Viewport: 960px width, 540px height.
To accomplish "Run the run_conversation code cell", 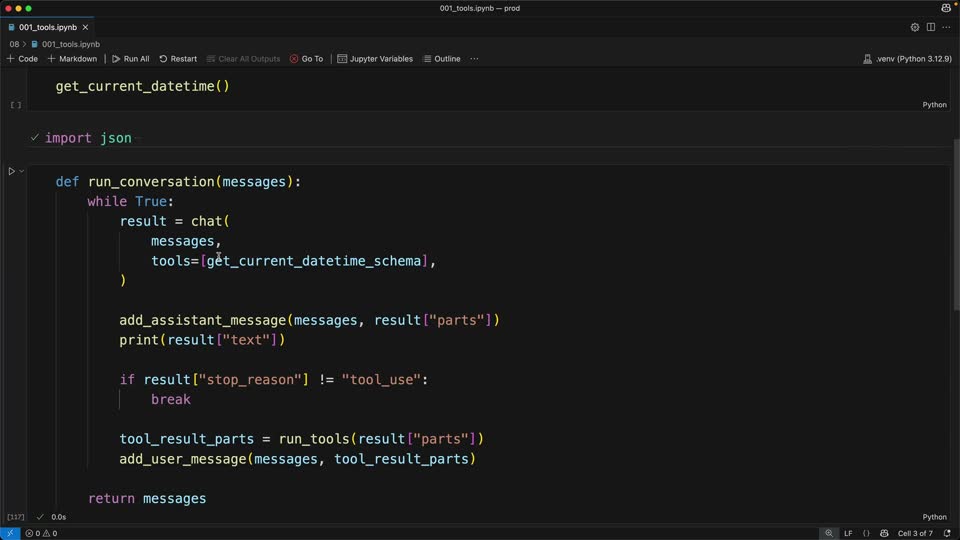I will tap(11, 171).
